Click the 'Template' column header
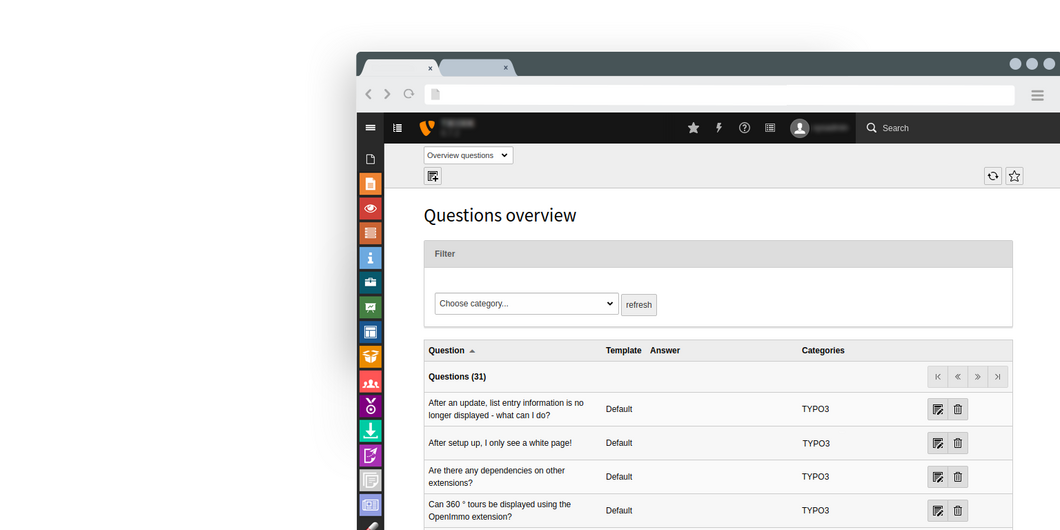 [x=623, y=350]
